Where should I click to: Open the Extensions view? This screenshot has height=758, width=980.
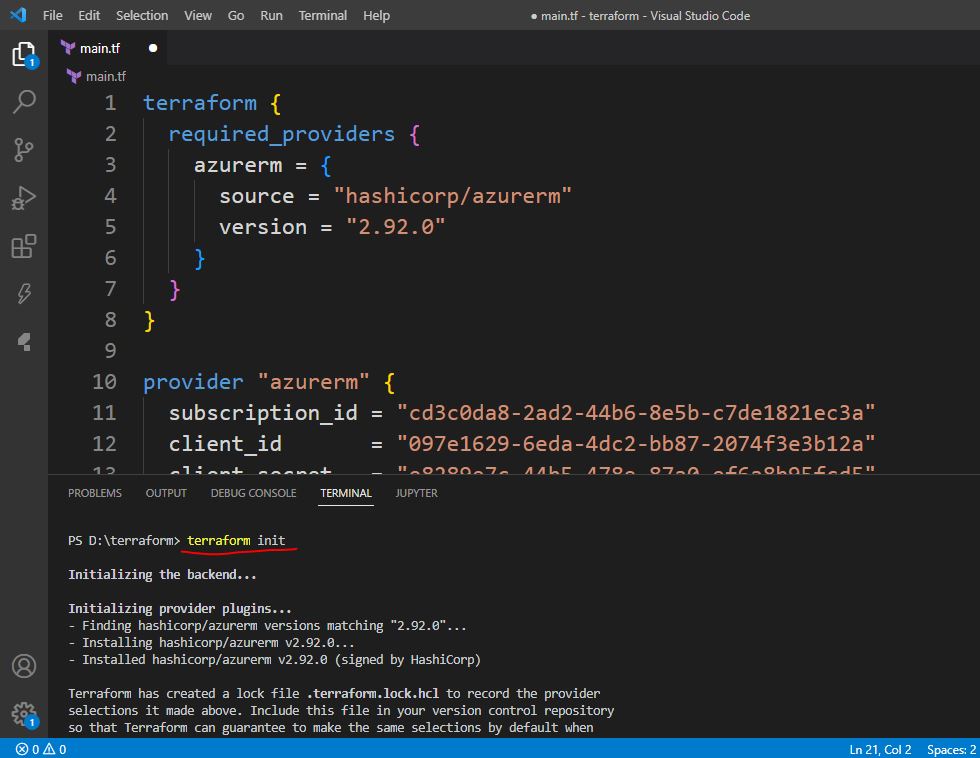pos(24,246)
